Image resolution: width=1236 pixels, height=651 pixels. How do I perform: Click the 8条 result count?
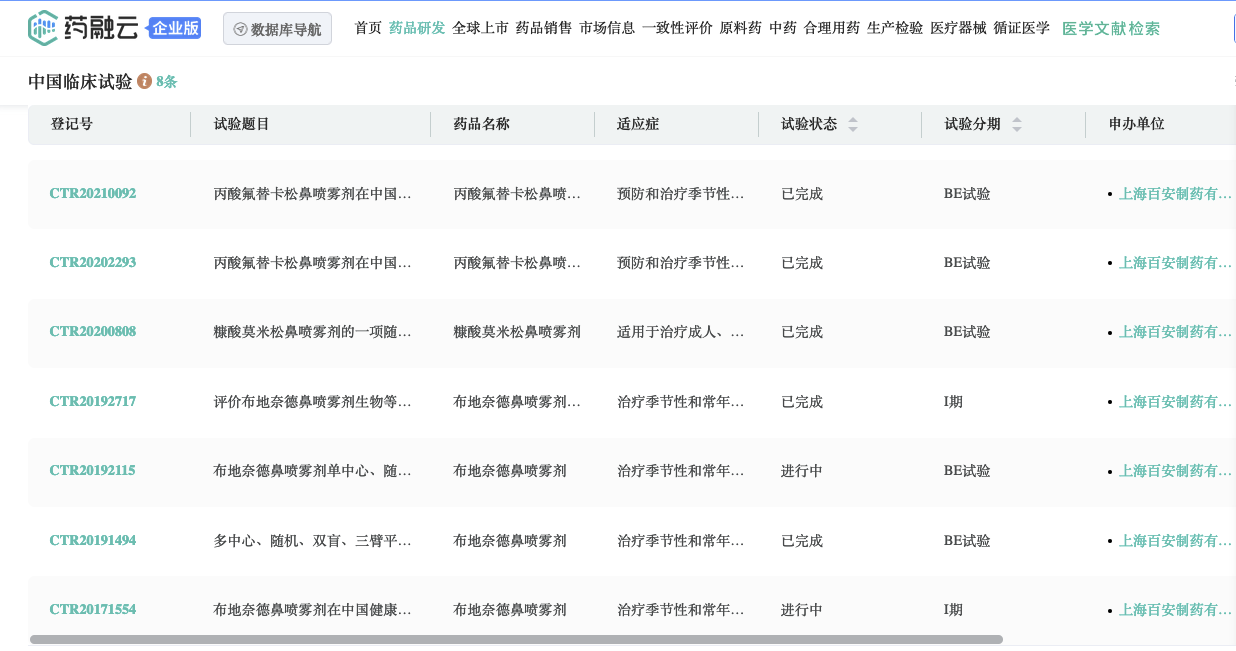point(166,82)
